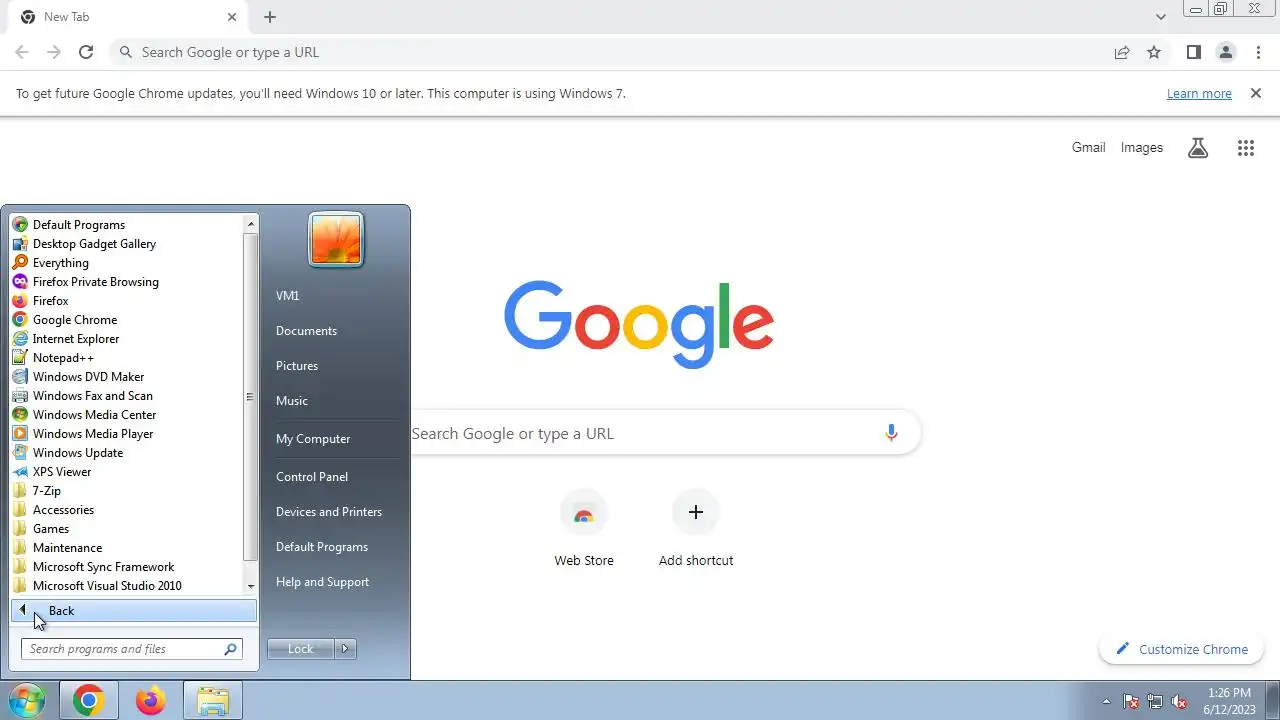Share this page icon in address bar
1280x720 pixels.
(1122, 52)
